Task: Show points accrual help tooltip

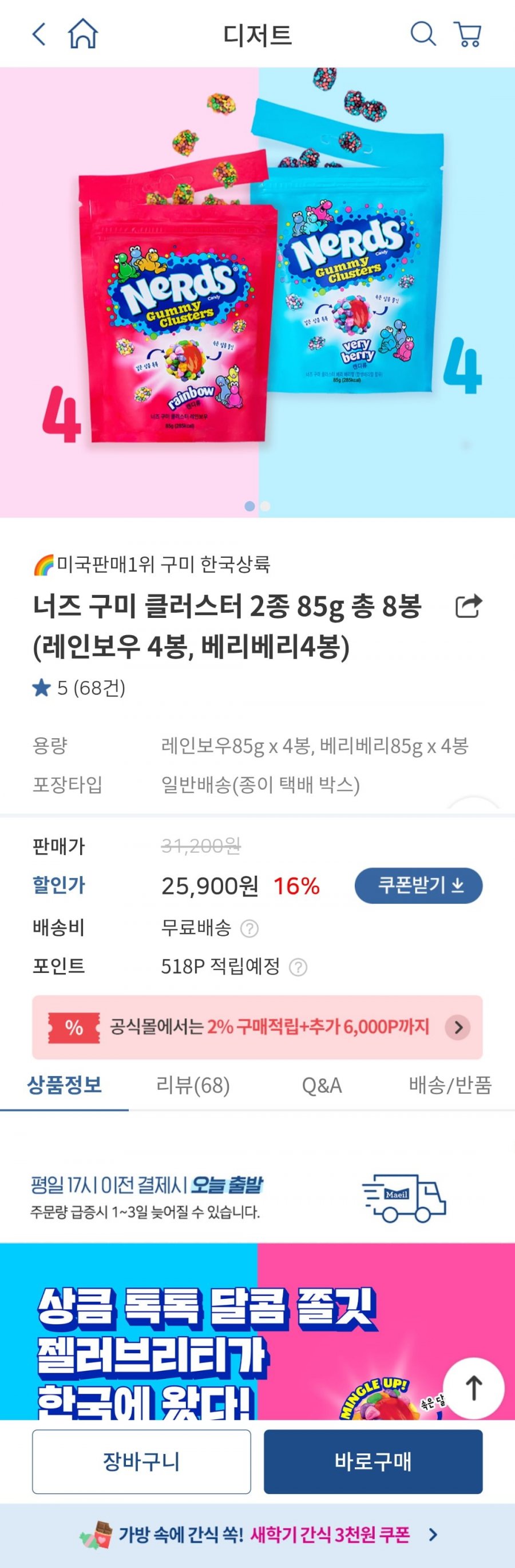Action: [298, 967]
